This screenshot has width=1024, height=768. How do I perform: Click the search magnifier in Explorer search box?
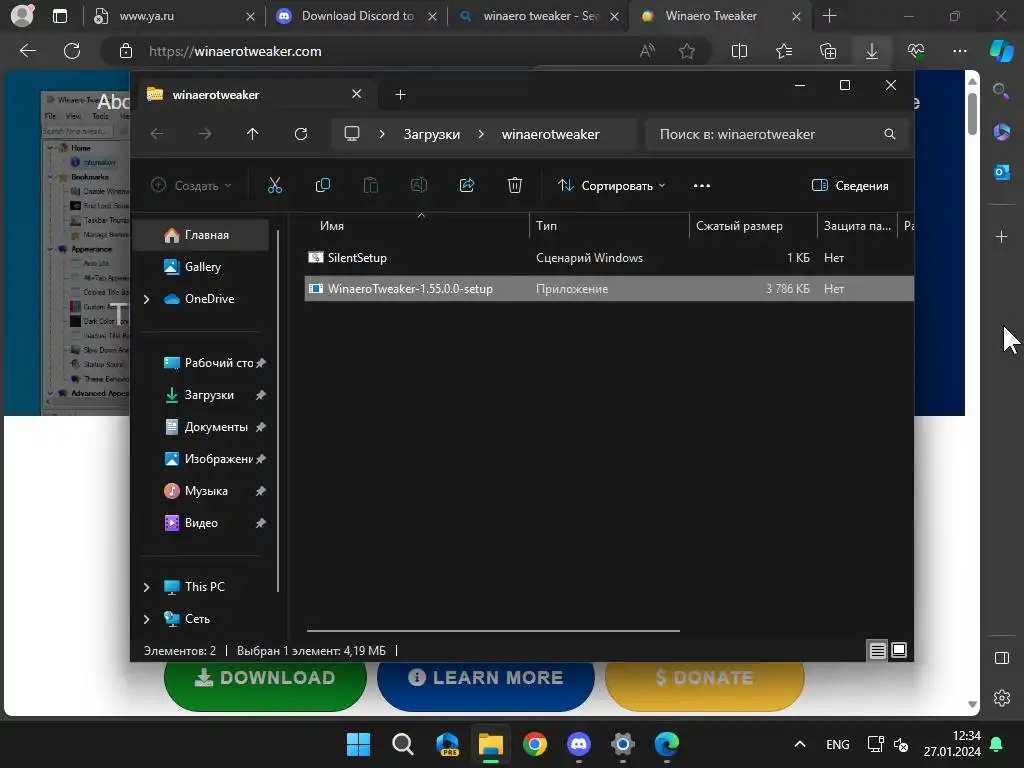click(x=889, y=134)
